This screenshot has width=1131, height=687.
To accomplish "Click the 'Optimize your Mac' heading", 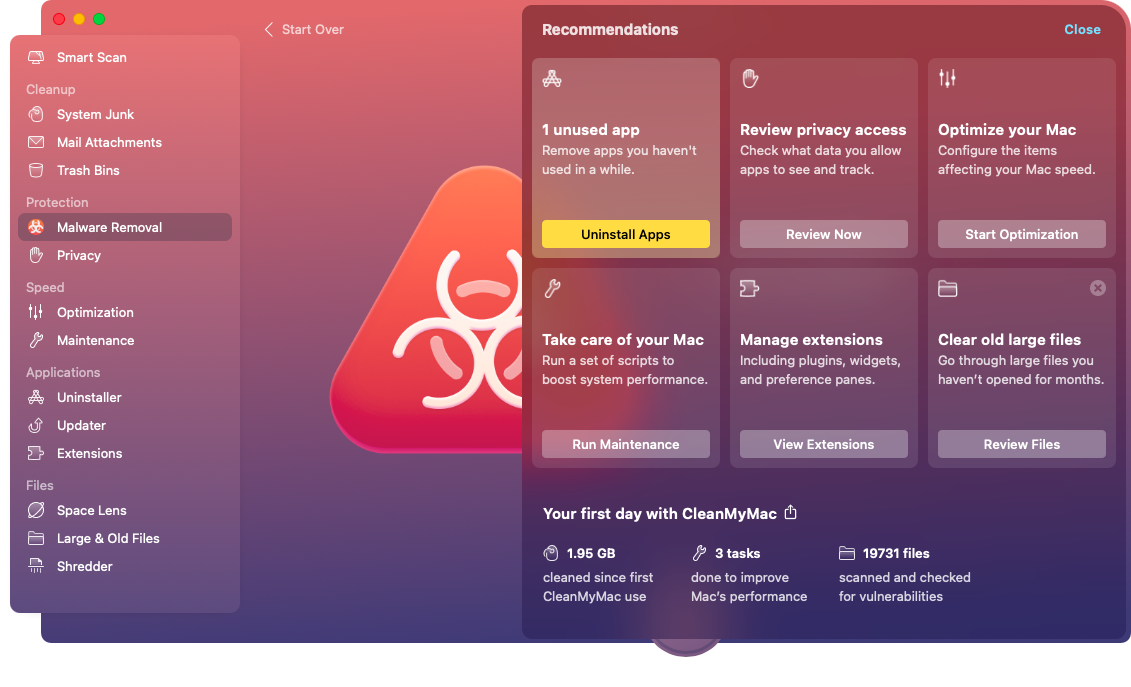I will click(x=1007, y=130).
